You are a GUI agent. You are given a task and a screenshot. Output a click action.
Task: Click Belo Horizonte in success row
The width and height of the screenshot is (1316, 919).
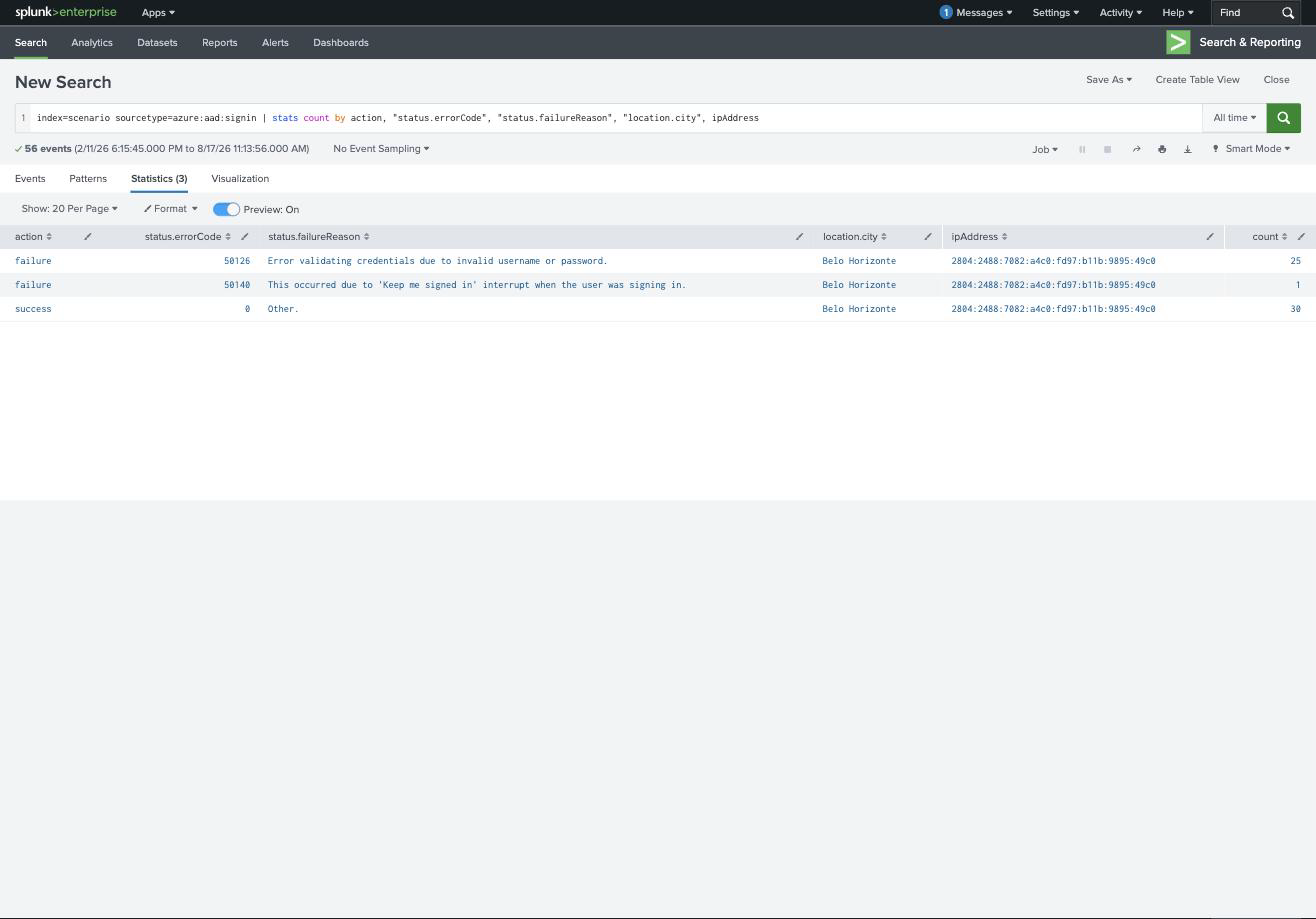(859, 309)
